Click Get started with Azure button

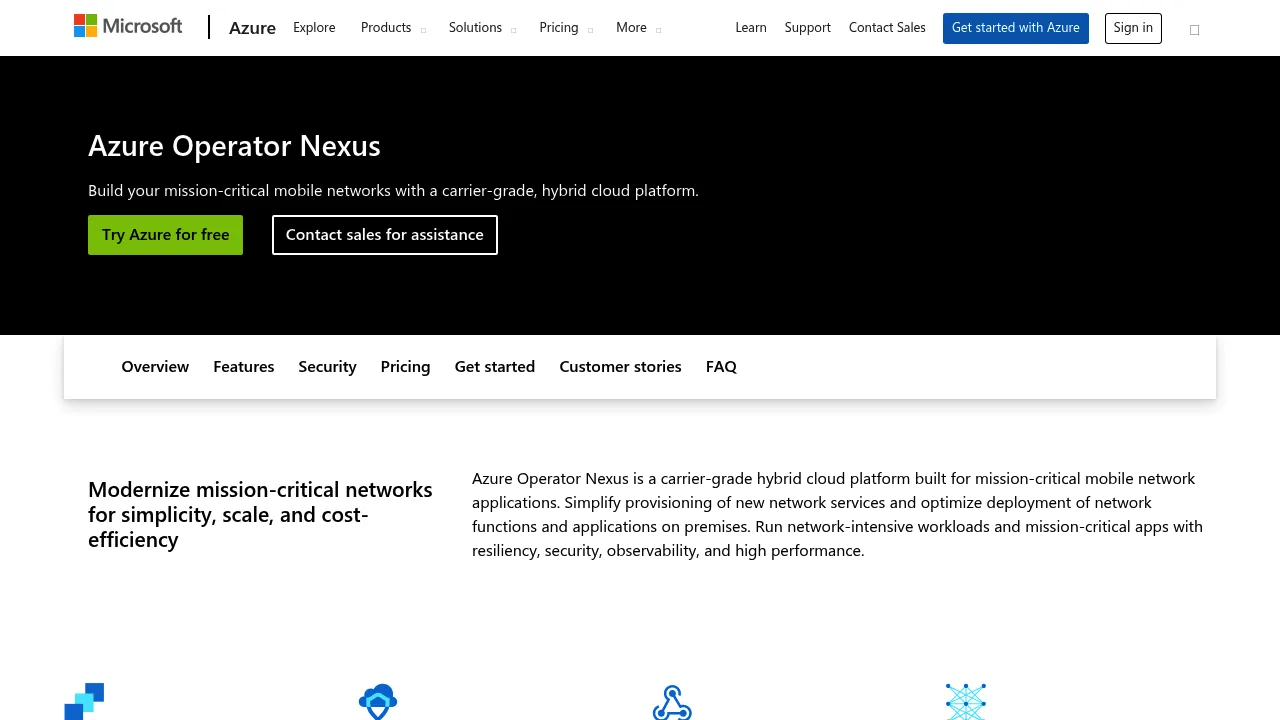pos(1016,28)
